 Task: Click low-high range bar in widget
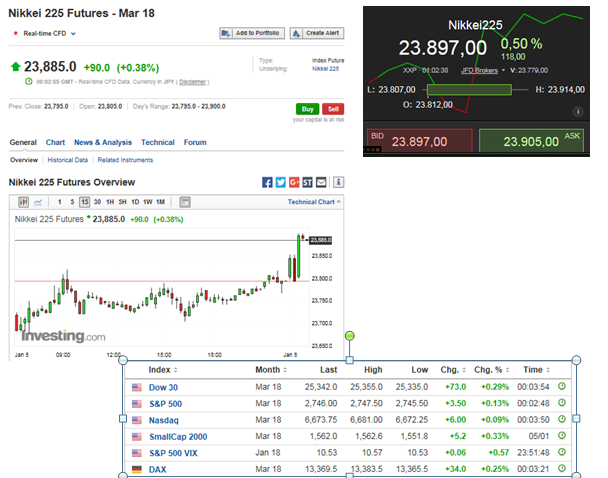(469, 90)
